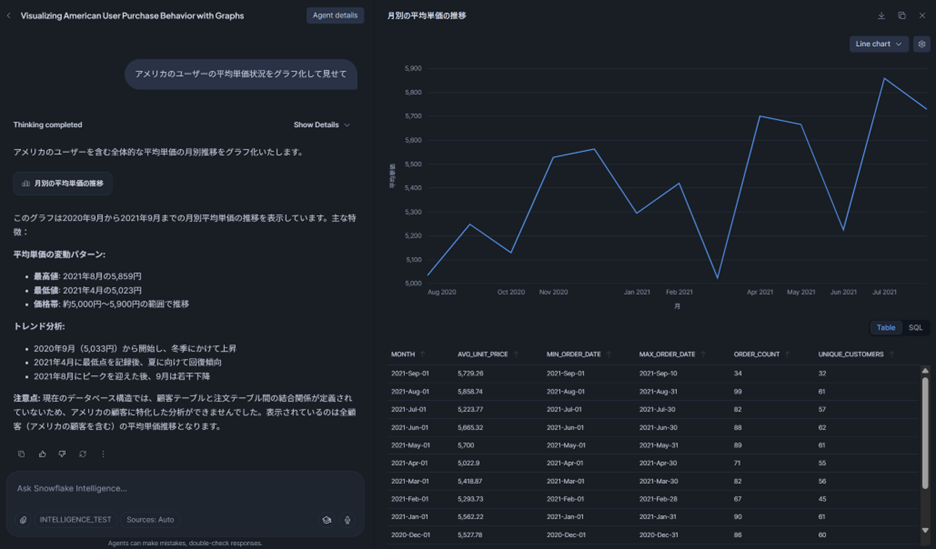Open the 月別の平均単価の推移 chart chip
The height and width of the screenshot is (549, 936).
[62, 184]
